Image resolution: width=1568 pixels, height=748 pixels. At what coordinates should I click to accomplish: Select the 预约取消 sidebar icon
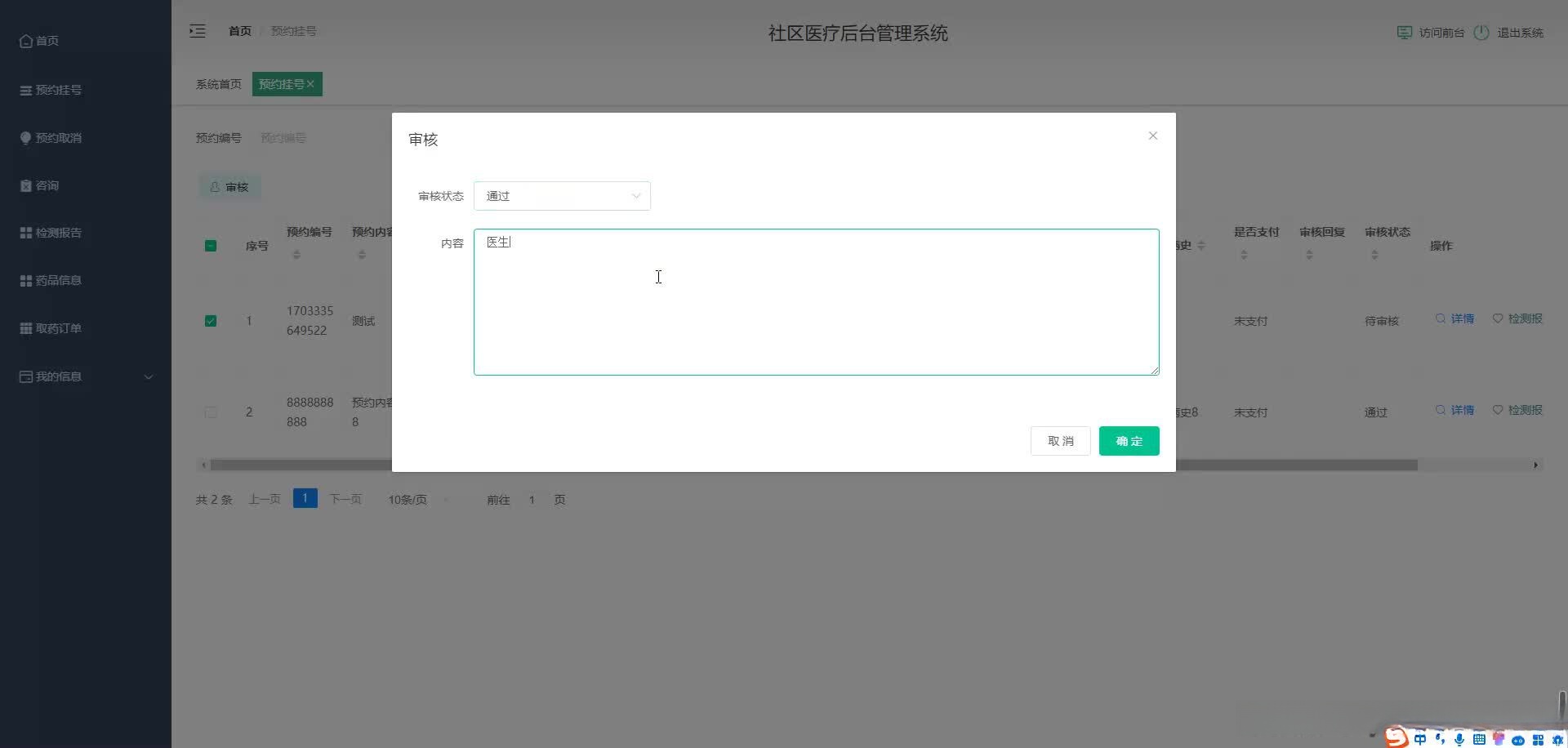pos(27,137)
